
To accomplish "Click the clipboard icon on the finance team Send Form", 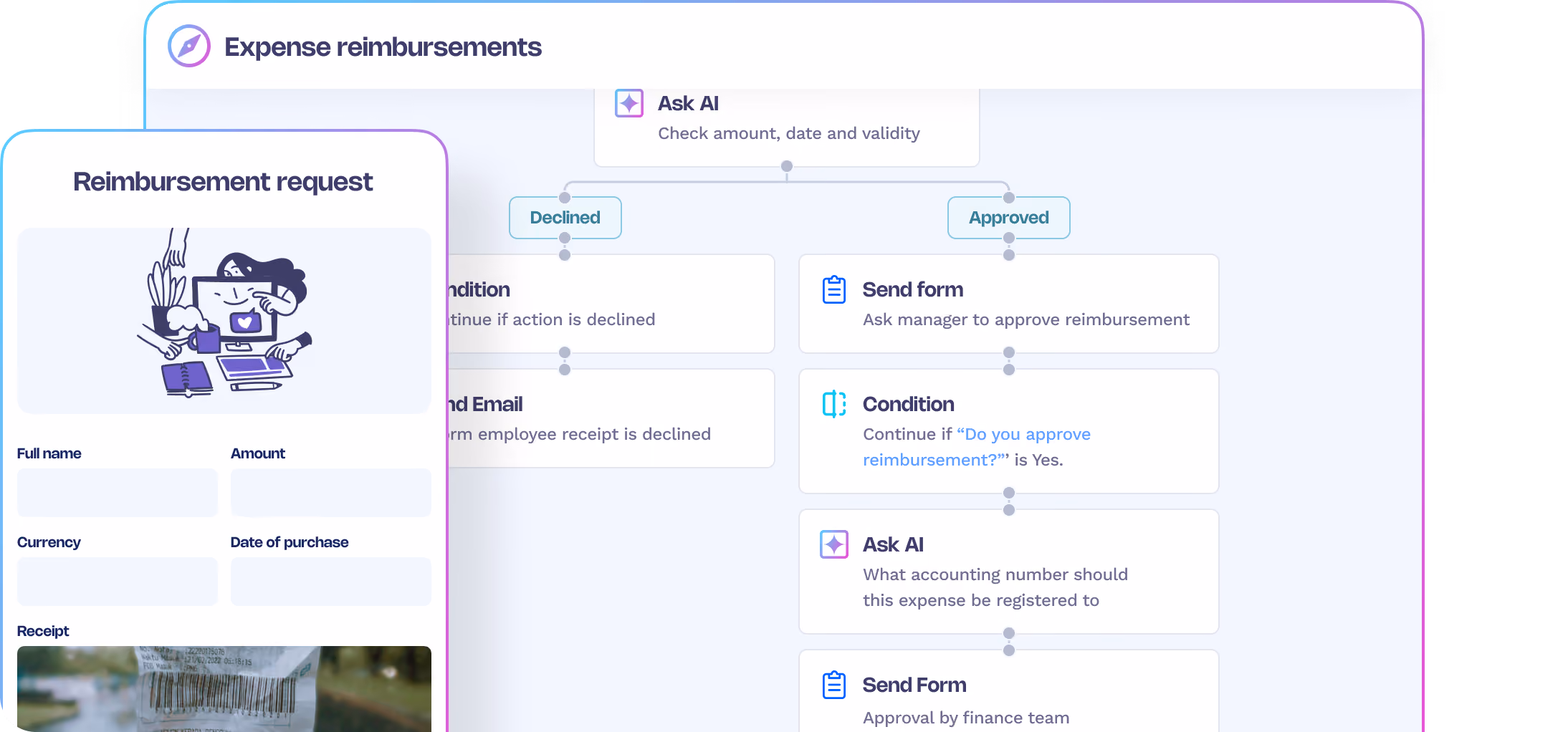I will click(x=834, y=685).
